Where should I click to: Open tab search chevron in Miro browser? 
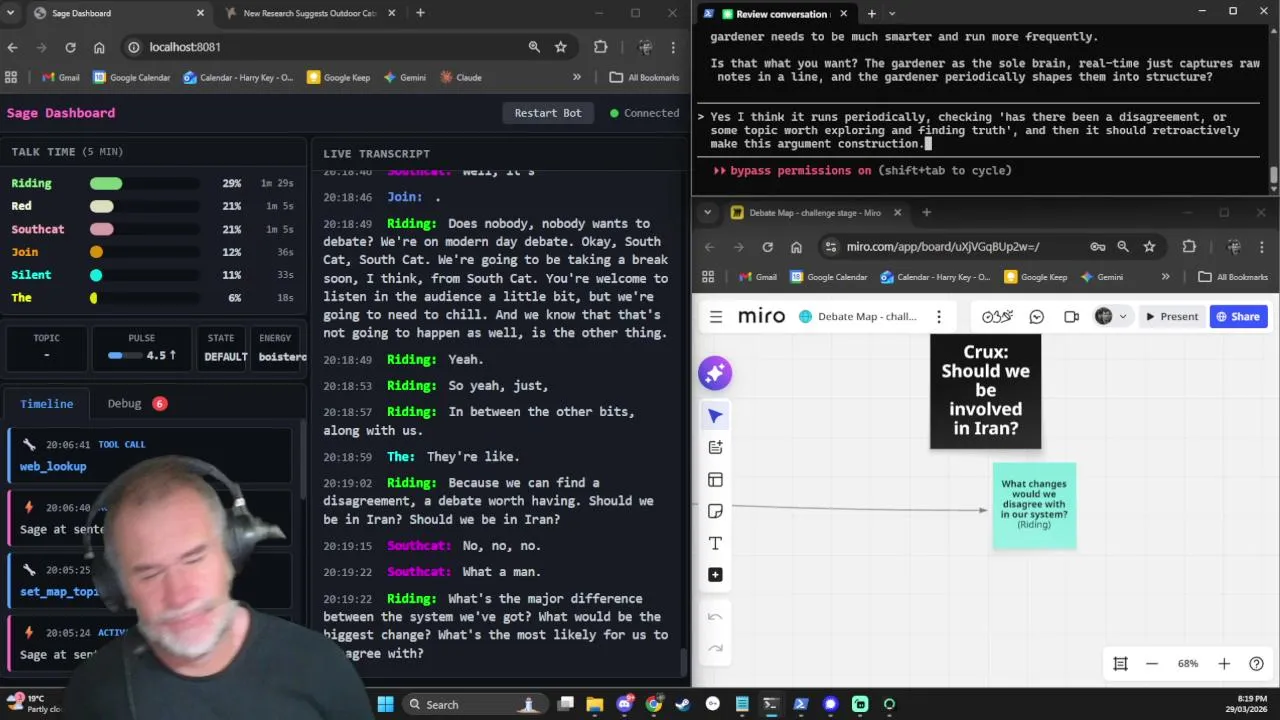[x=708, y=212]
